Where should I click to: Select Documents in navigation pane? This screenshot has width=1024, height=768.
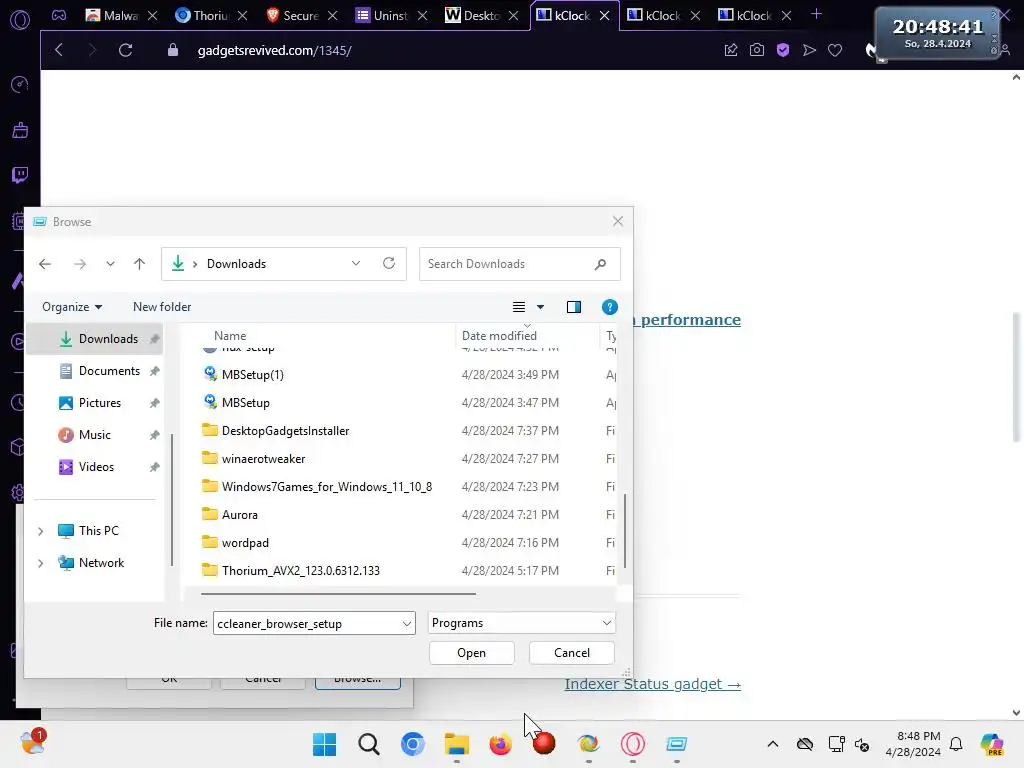click(95, 371)
